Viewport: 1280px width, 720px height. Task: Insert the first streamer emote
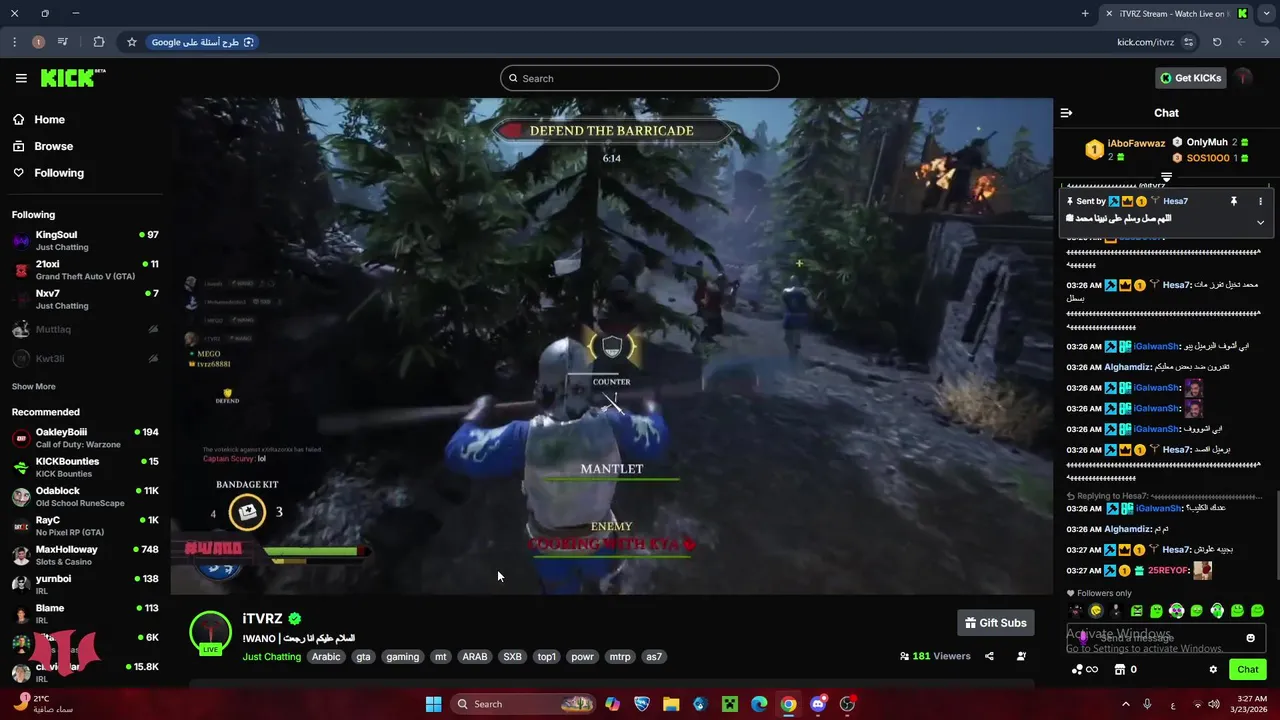(1076, 611)
